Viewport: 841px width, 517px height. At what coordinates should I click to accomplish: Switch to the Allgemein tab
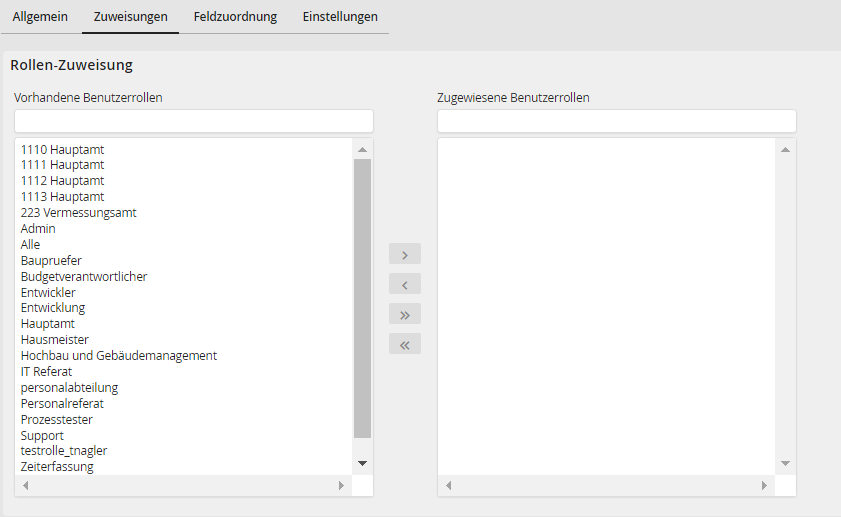[40, 17]
